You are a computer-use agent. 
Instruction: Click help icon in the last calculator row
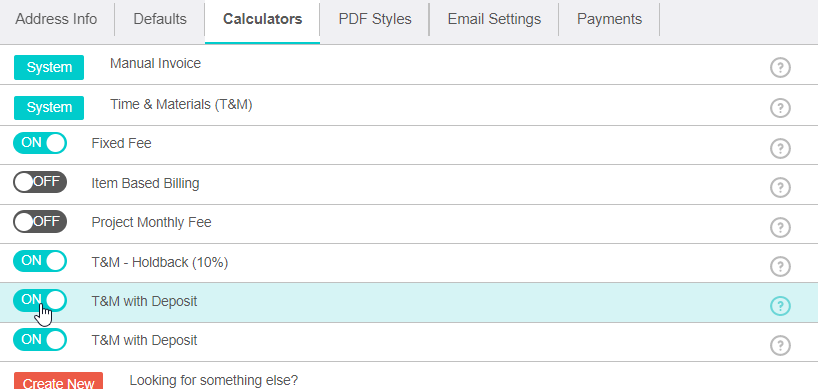[x=780, y=345]
